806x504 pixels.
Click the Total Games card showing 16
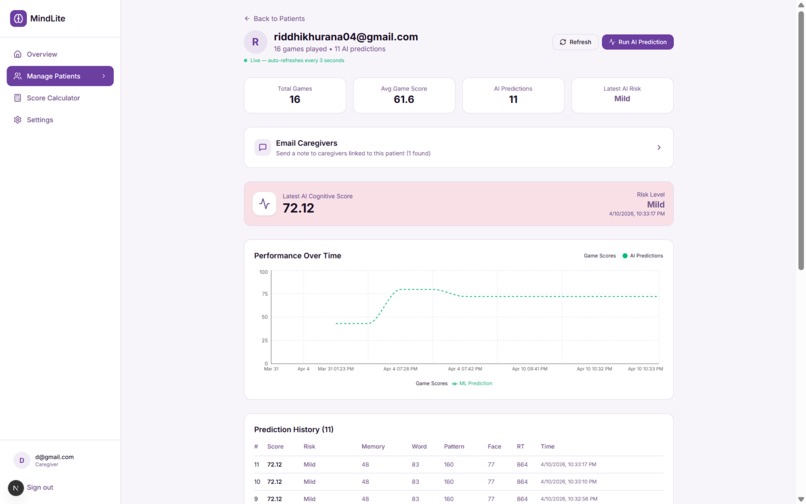coord(295,95)
